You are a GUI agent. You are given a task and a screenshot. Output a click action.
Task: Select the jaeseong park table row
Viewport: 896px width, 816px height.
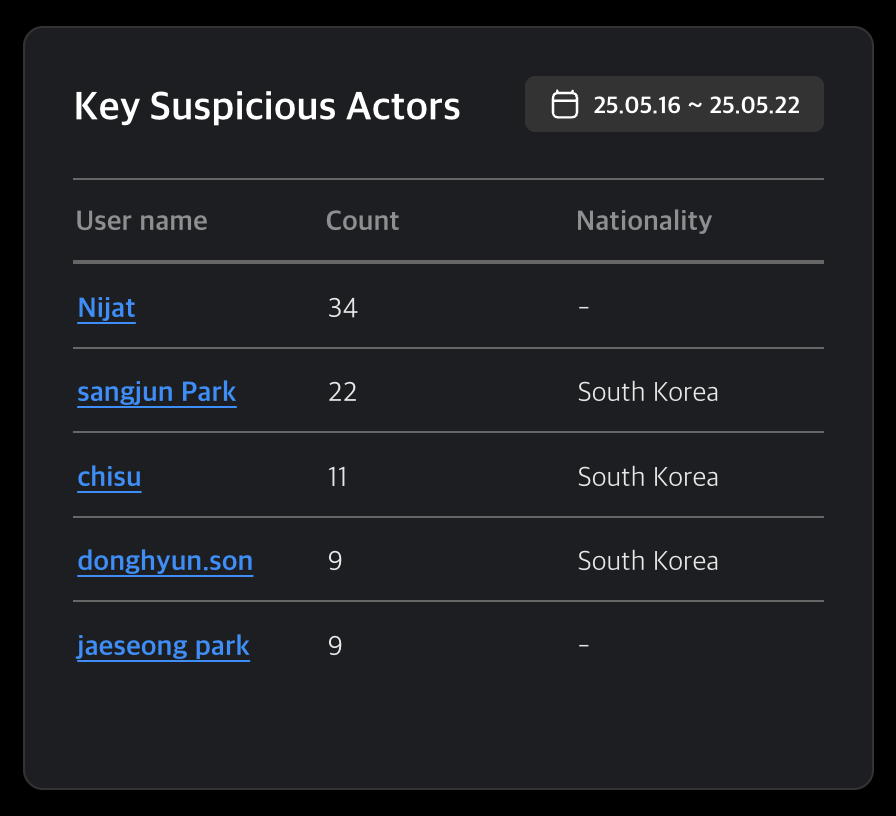[448, 646]
